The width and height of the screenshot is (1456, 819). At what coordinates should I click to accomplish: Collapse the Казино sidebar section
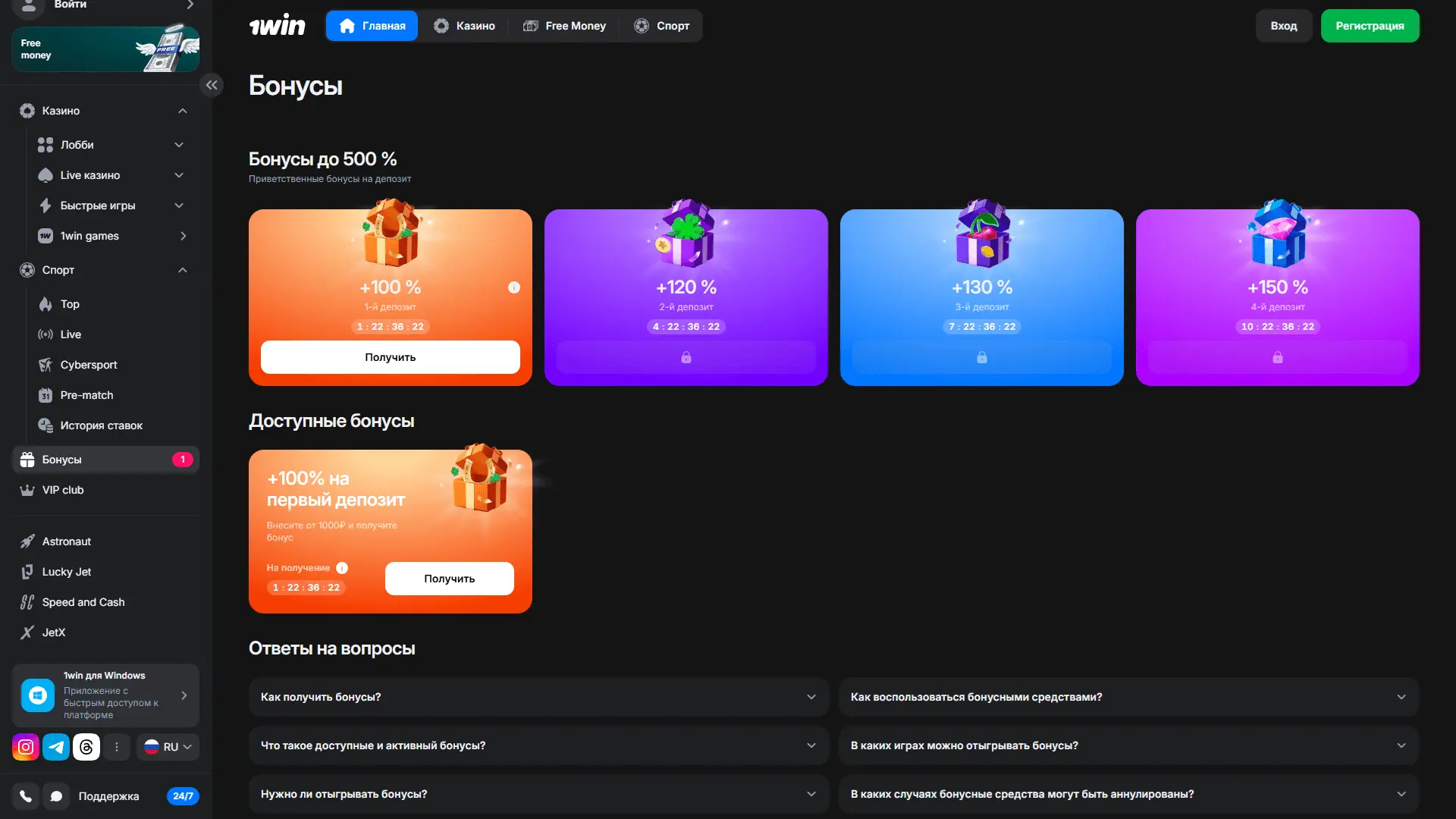pos(183,111)
